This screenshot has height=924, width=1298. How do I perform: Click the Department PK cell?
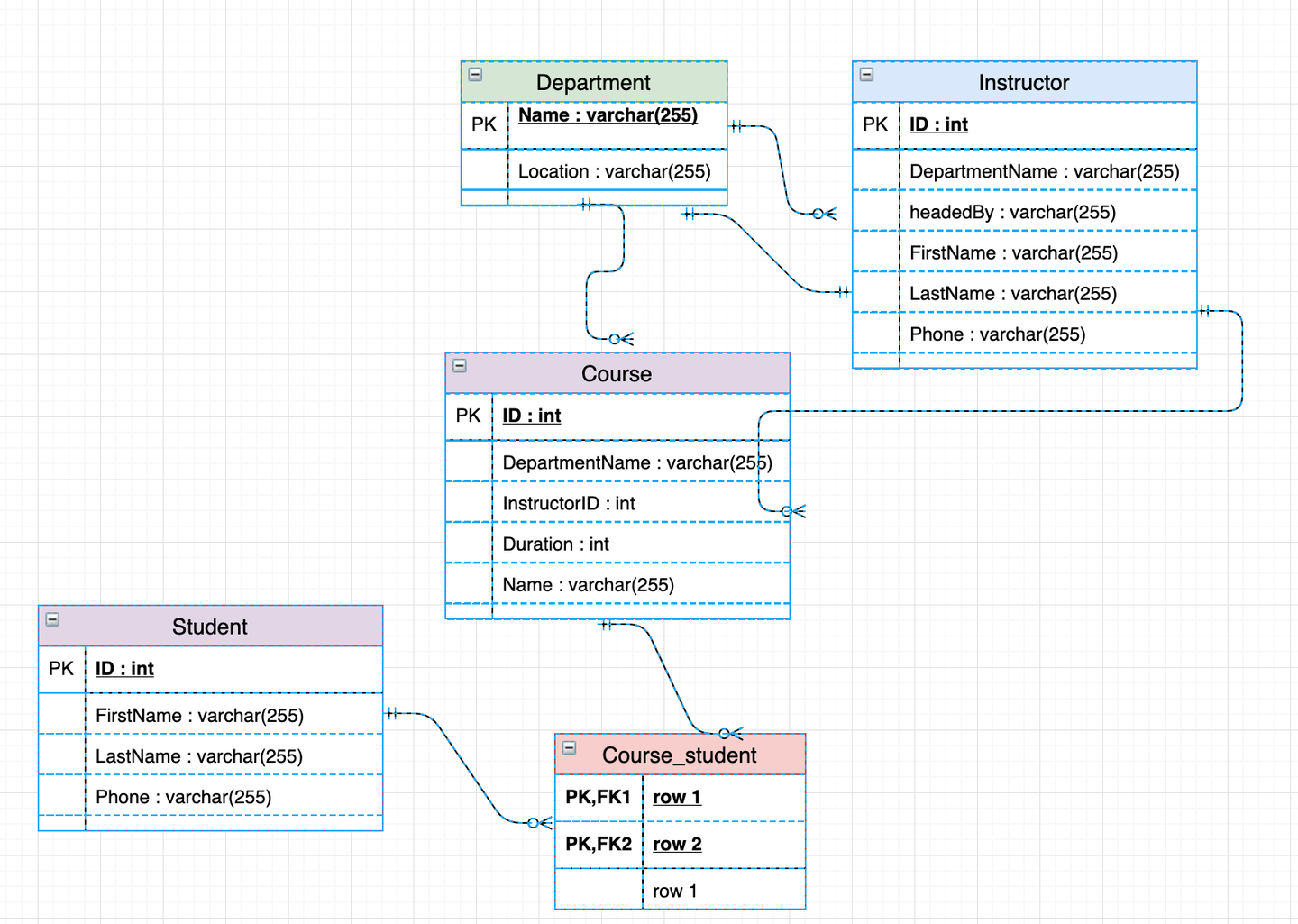click(x=484, y=124)
